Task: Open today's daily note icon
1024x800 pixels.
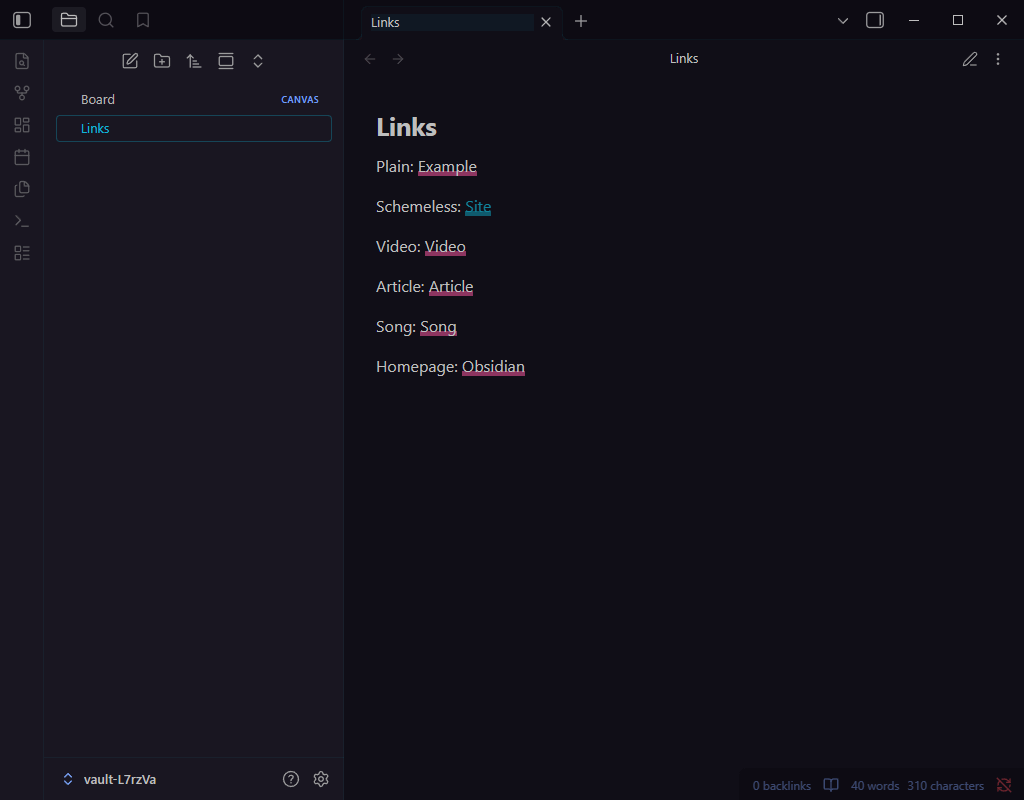Action: pos(22,157)
